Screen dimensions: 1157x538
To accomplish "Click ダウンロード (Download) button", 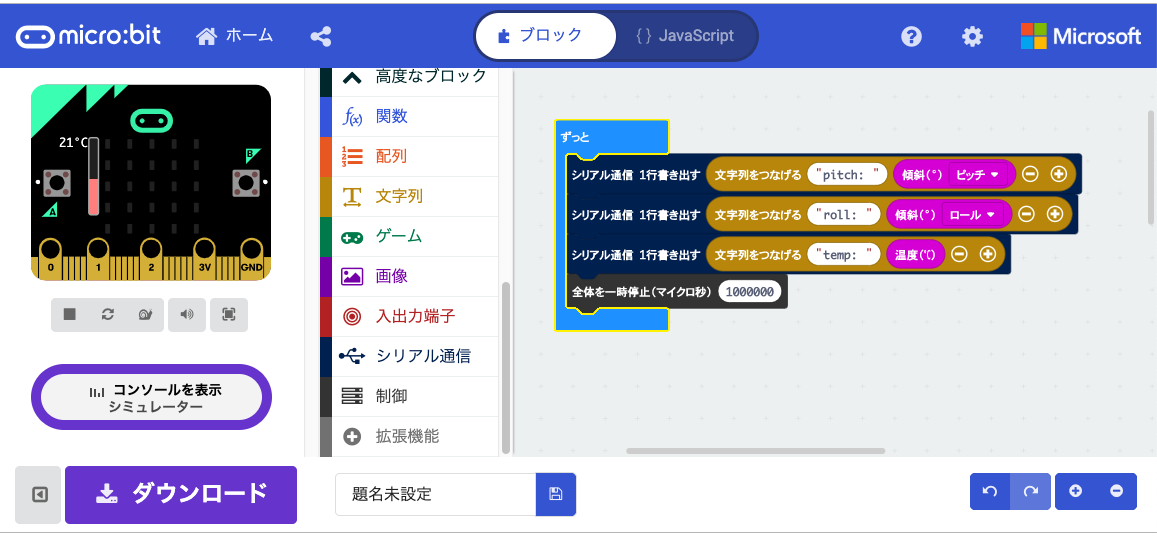I will 181,494.
